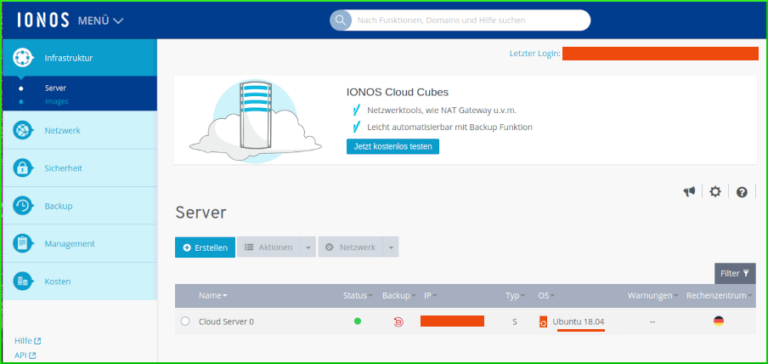This screenshot has width=768, height=364.
Task: Open the Netzwerk sidebar icon
Action: point(23,131)
